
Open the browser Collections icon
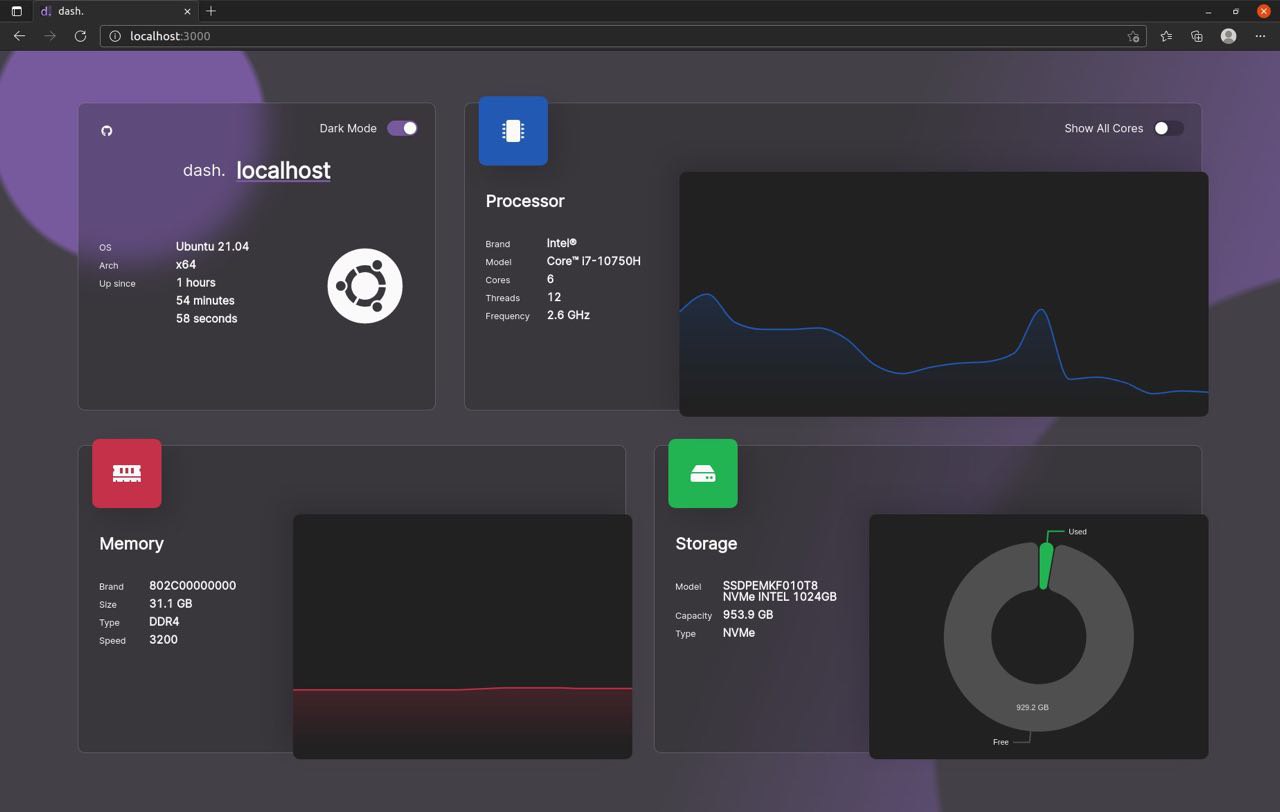(1196, 36)
